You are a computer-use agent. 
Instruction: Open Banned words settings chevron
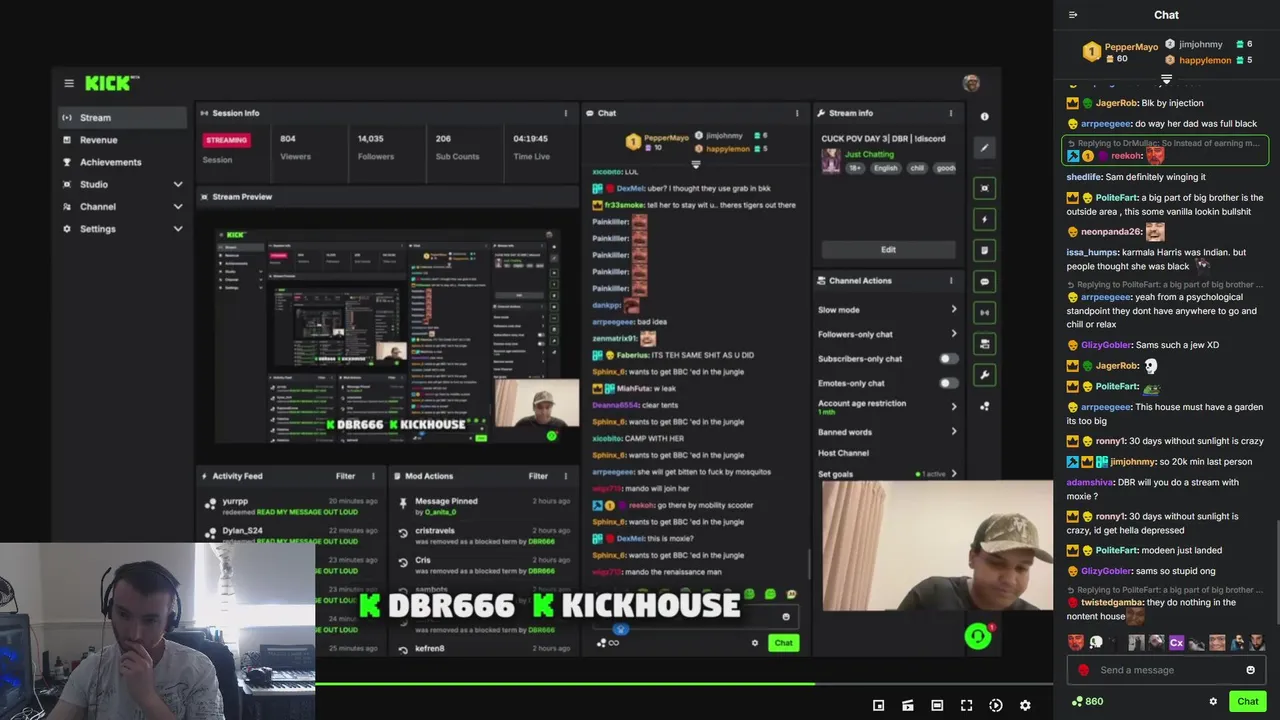953,432
